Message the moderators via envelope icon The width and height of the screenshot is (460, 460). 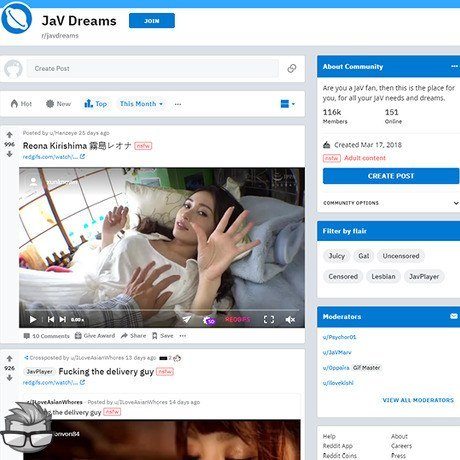(x=454, y=316)
